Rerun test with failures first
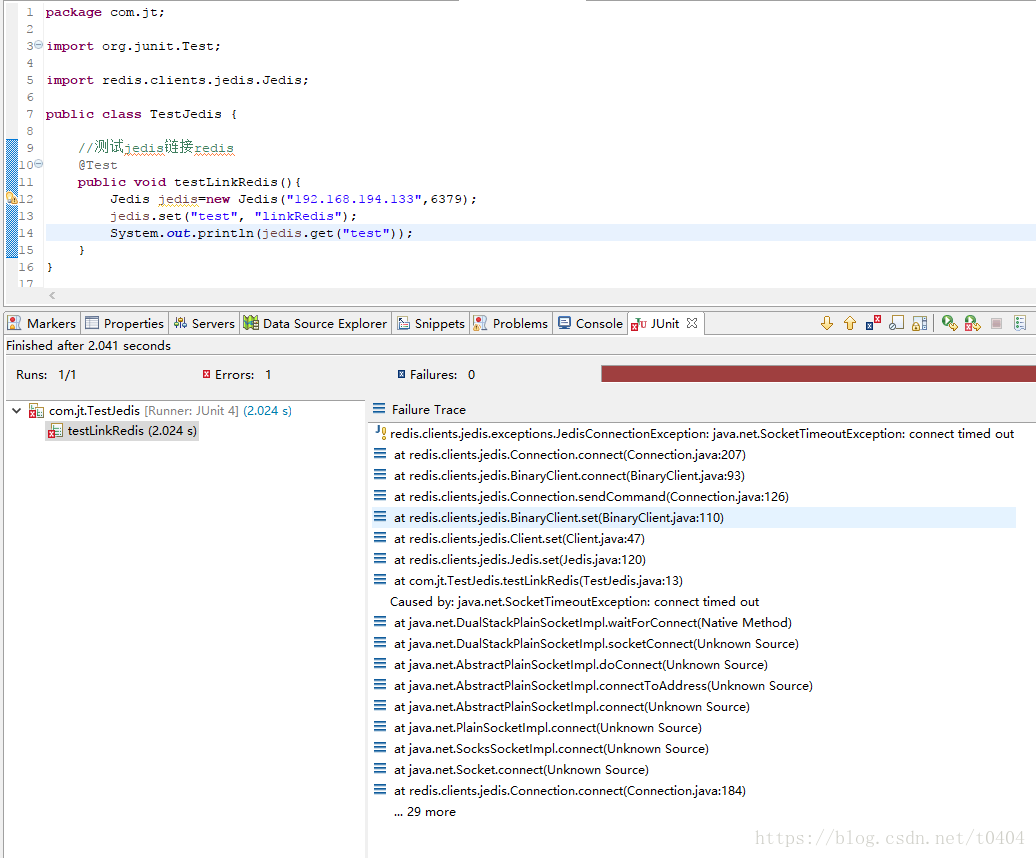The height and width of the screenshot is (858, 1036). click(973, 323)
